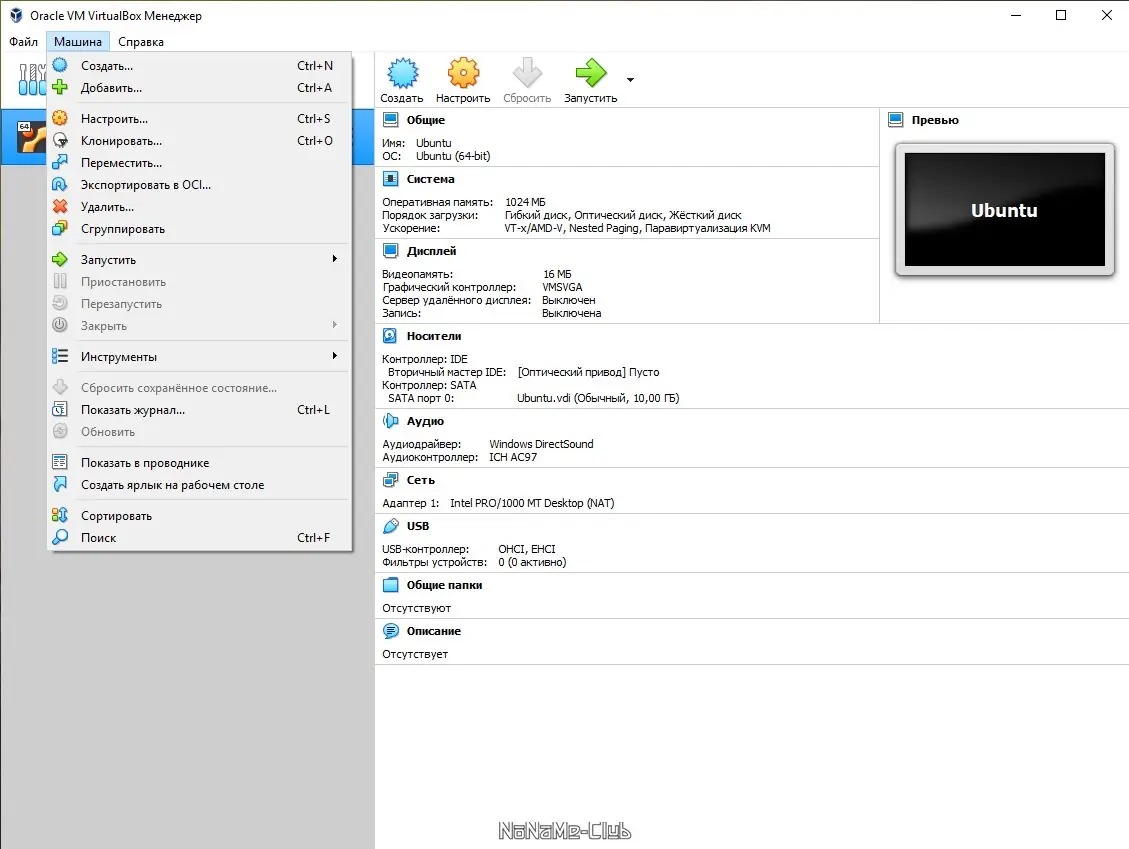Click the Аудио section speaker icon
The width and height of the screenshot is (1129, 849).
click(390, 421)
